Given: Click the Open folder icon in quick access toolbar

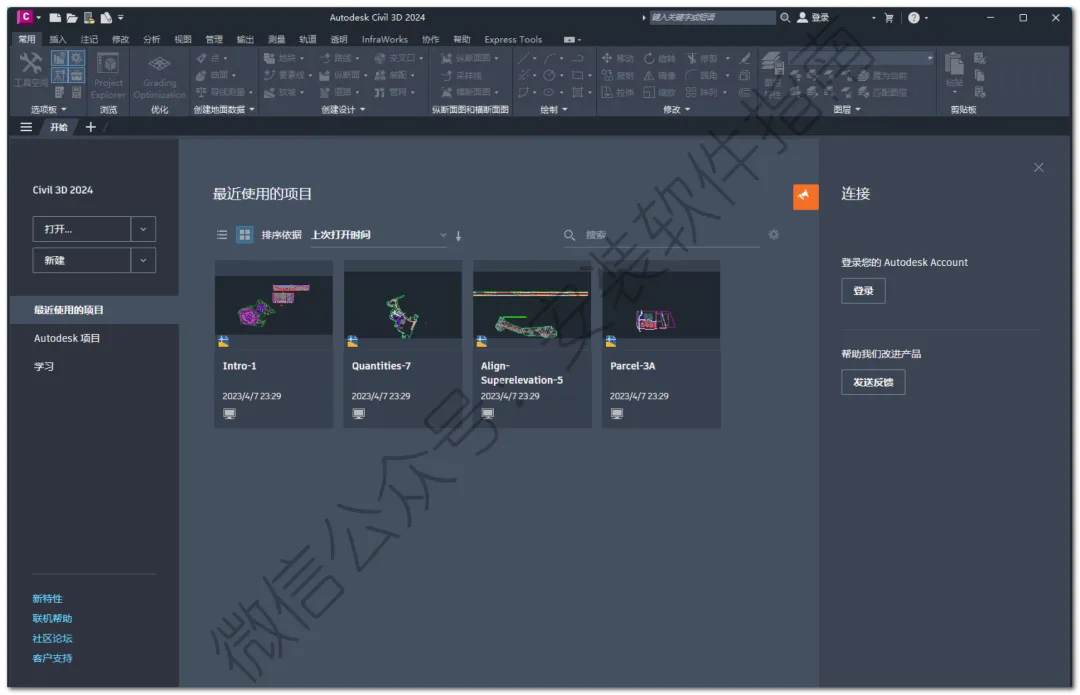Looking at the screenshot, I should point(72,17).
